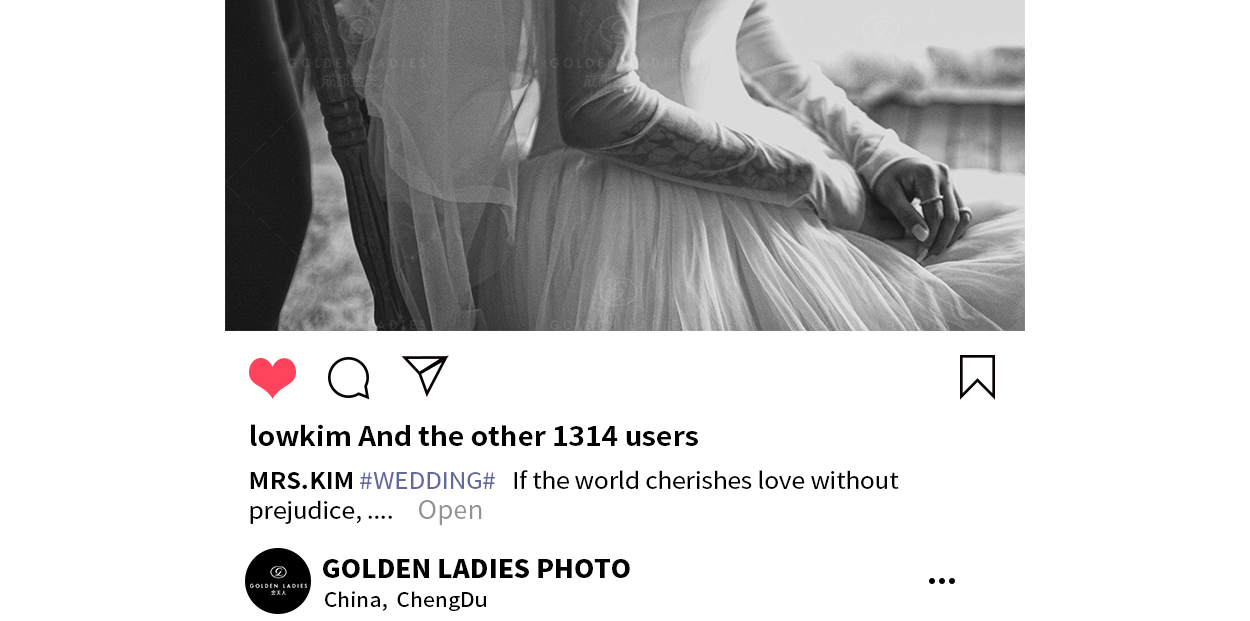The height and width of the screenshot is (621, 1250).
Task: Select the China, ChengDu location tag
Action: [x=406, y=600]
